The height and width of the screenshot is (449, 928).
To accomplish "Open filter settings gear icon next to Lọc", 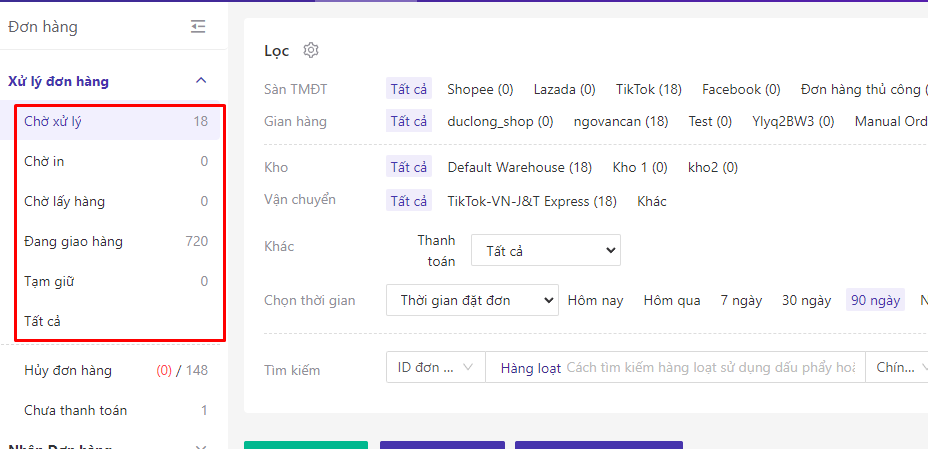I will 311,50.
